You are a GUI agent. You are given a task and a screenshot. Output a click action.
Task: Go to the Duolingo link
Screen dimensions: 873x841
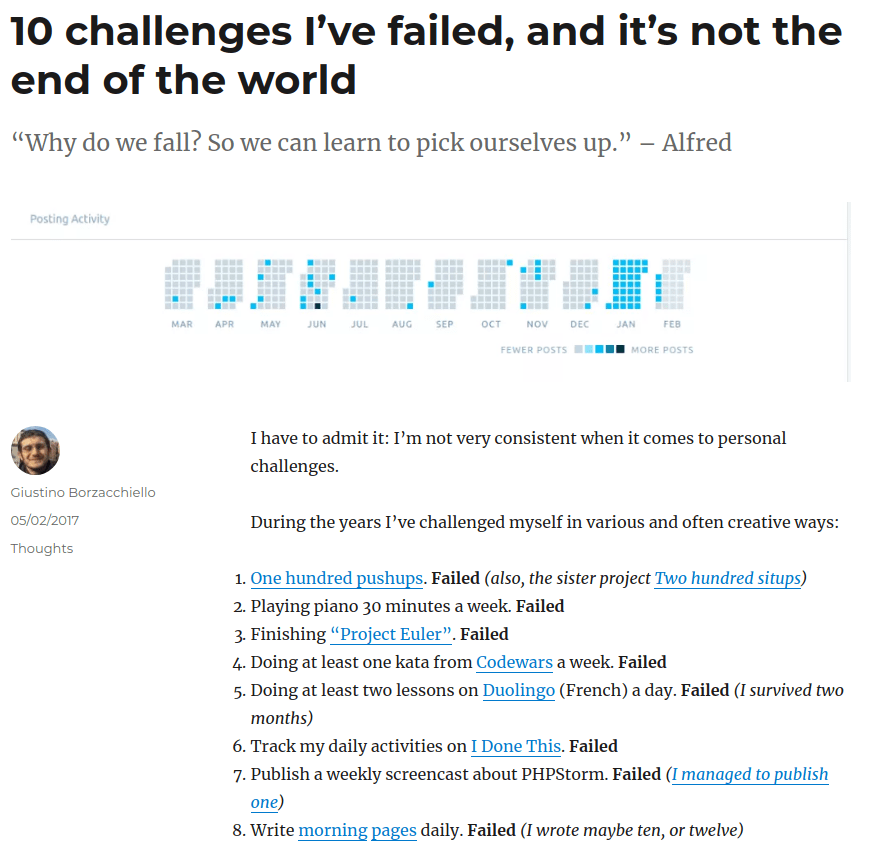click(x=518, y=690)
